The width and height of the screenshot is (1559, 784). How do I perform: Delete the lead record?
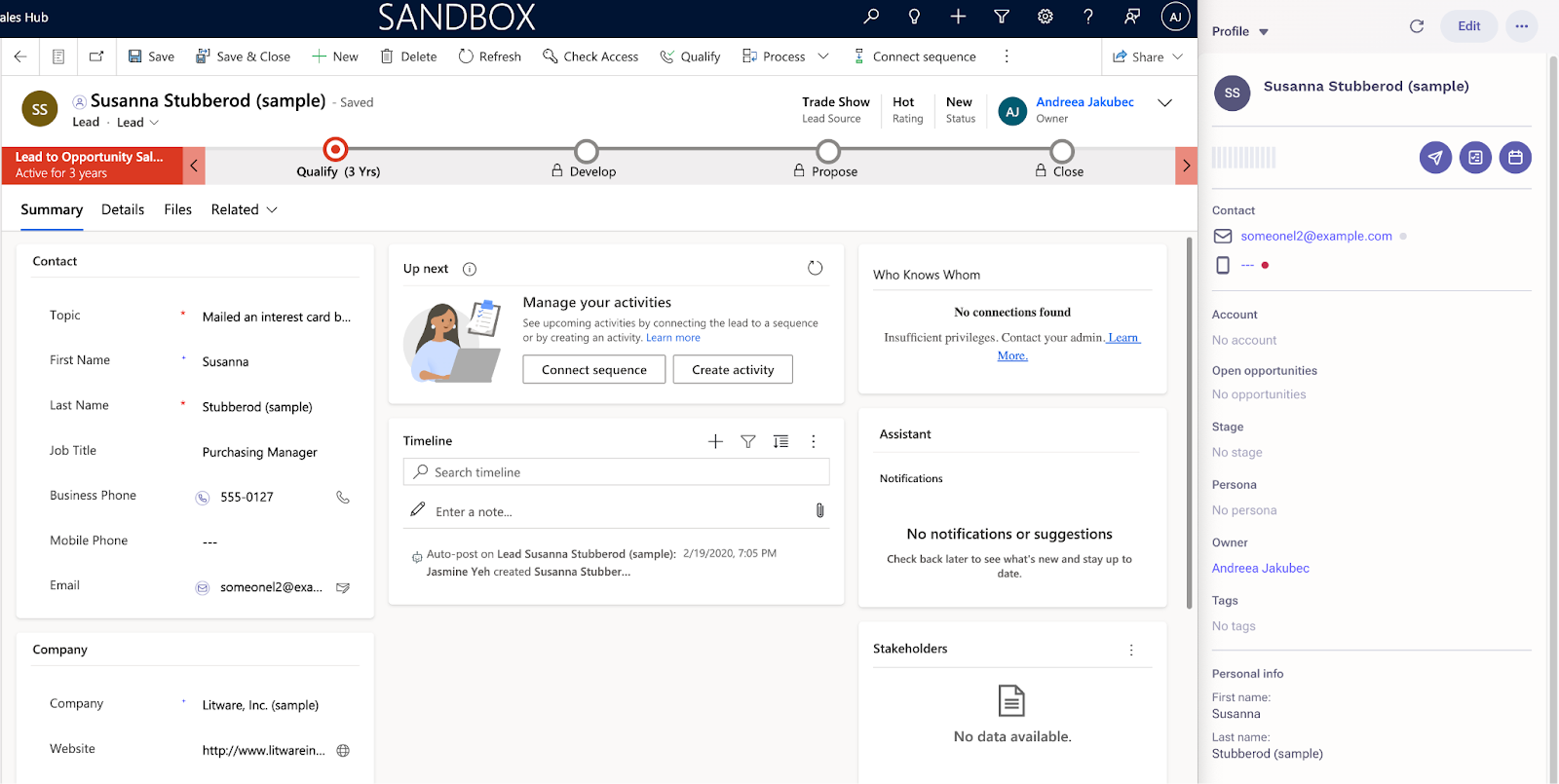(x=408, y=56)
